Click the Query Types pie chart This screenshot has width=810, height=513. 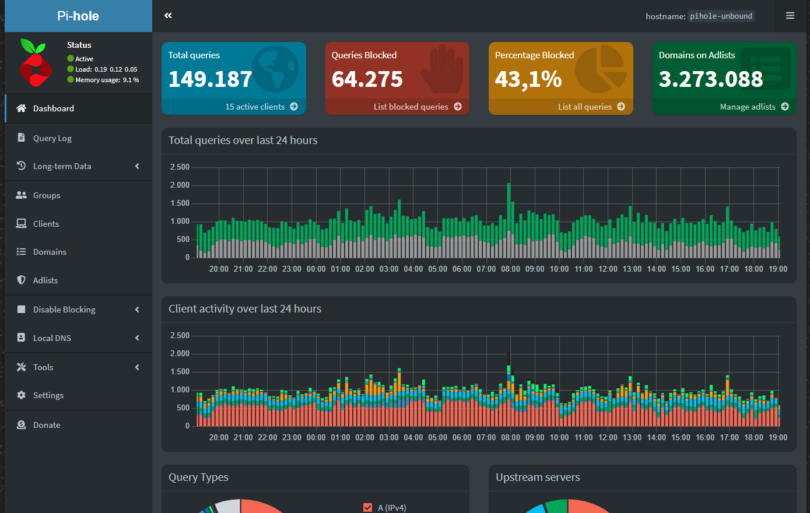[x=240, y=506]
